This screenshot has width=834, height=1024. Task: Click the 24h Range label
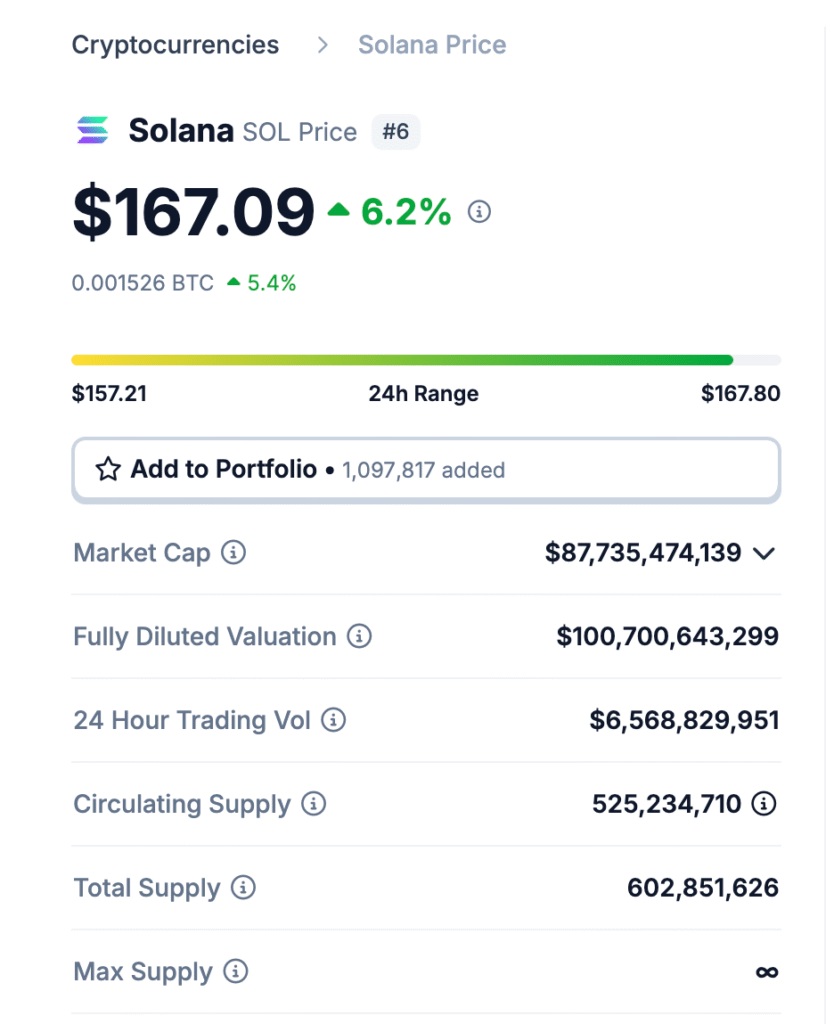[424, 394]
